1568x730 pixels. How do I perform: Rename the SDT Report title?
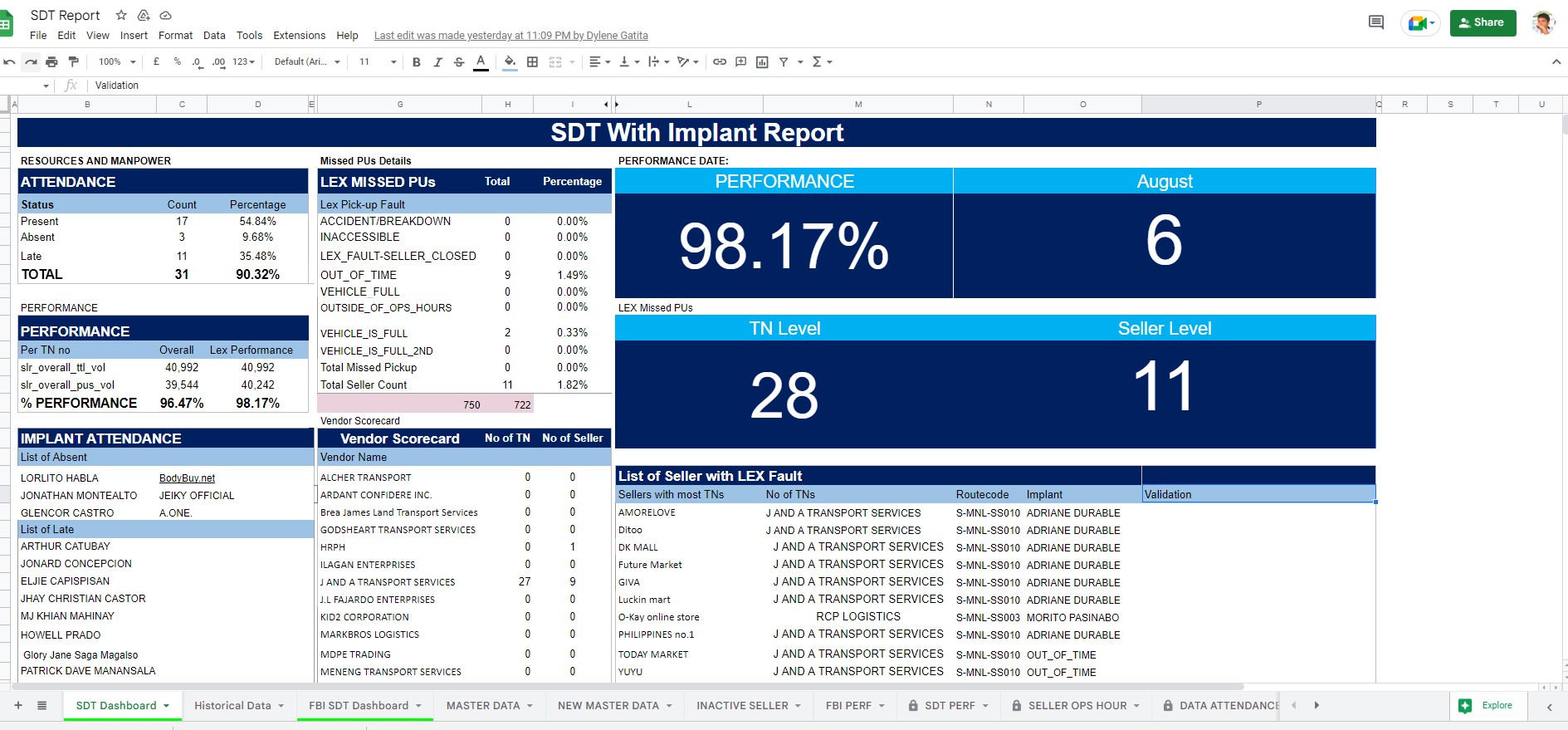(65, 15)
